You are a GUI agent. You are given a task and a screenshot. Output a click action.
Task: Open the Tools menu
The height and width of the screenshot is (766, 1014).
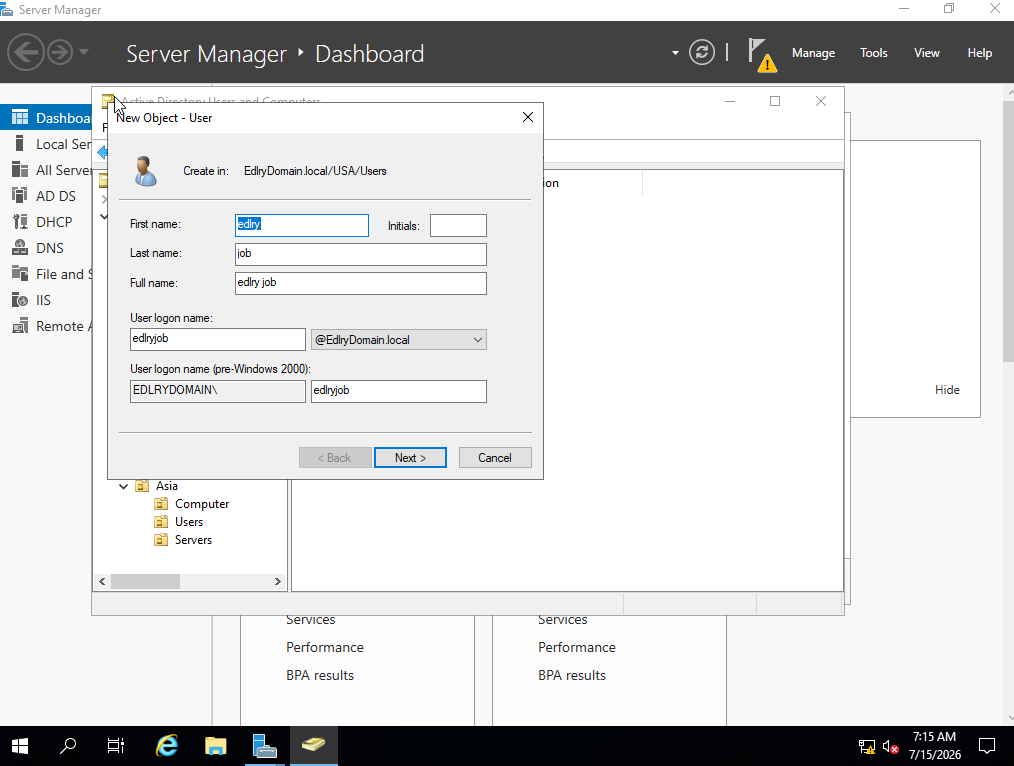point(873,53)
